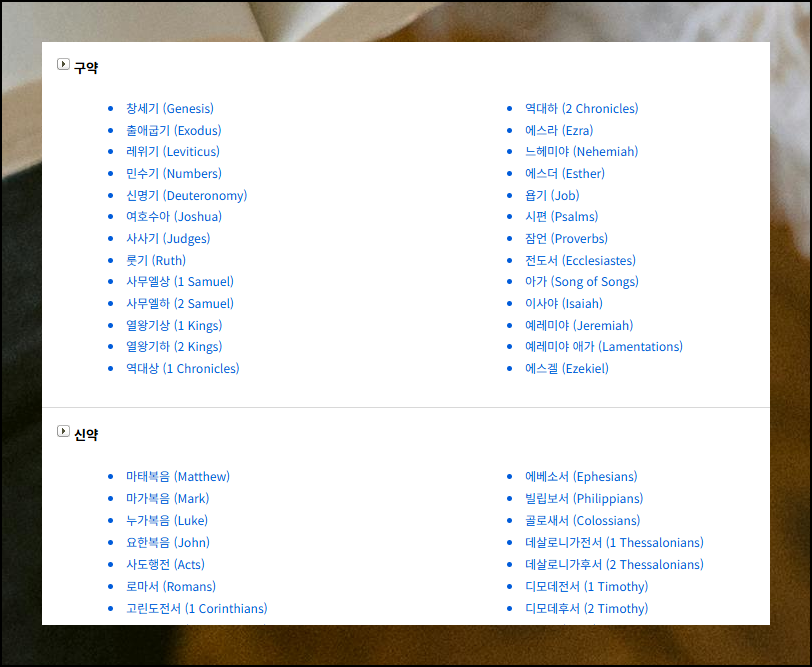Open 에스겔 (Ezekiel) link
The height and width of the screenshot is (667, 812).
567,369
